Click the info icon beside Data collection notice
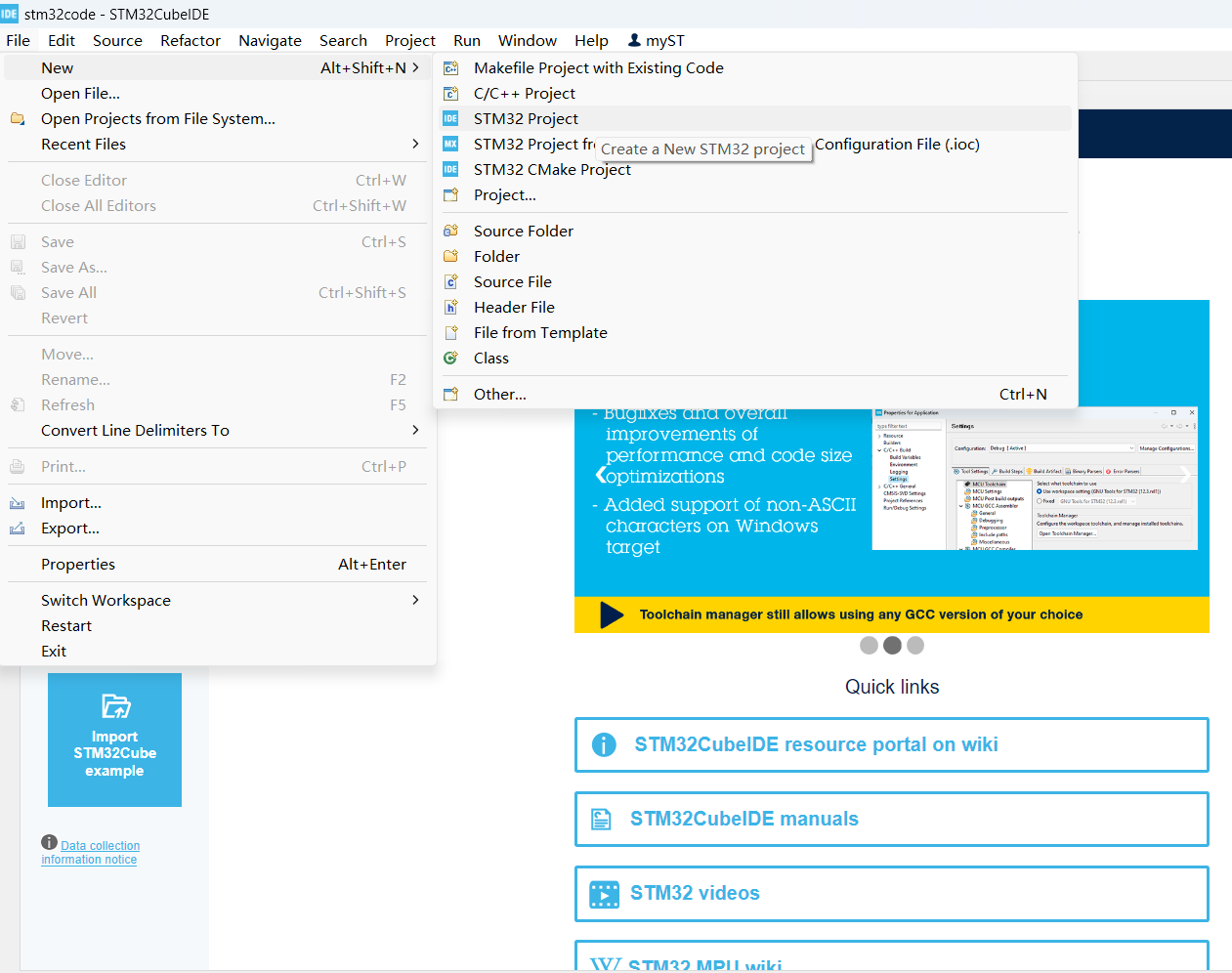This screenshot has height=973, width=1232. coord(50,842)
